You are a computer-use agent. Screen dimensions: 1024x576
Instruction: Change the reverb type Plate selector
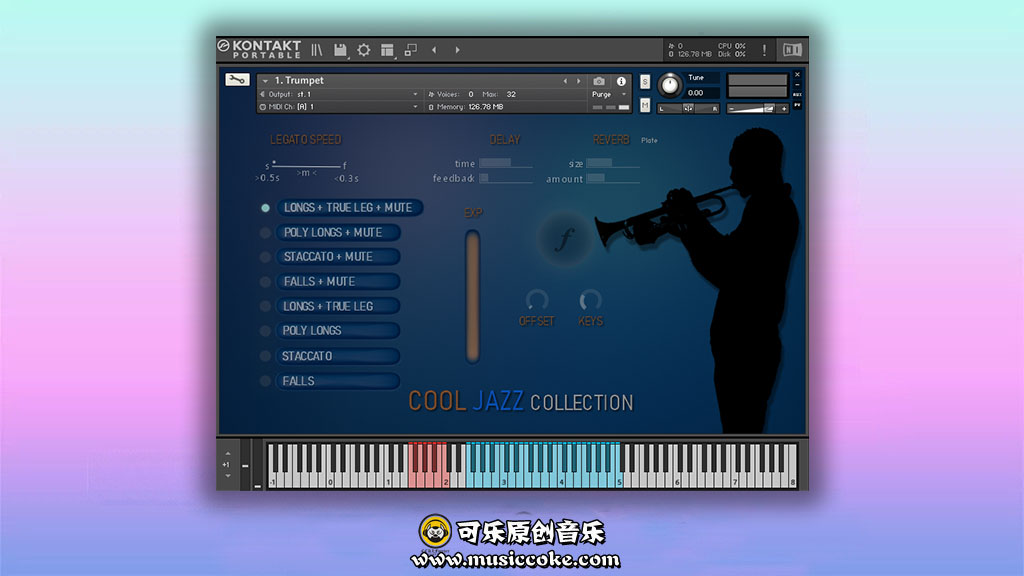point(649,140)
